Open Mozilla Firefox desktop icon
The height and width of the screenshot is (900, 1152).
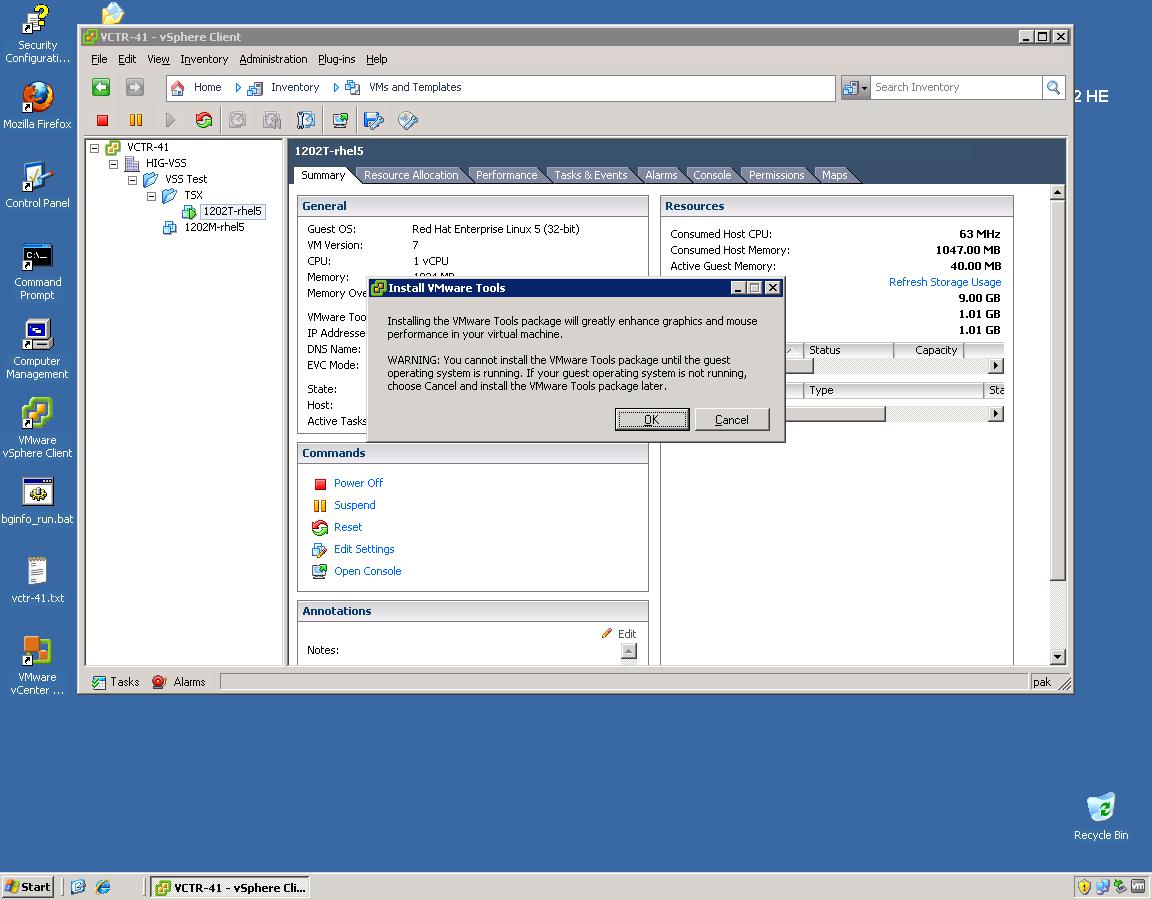point(37,105)
